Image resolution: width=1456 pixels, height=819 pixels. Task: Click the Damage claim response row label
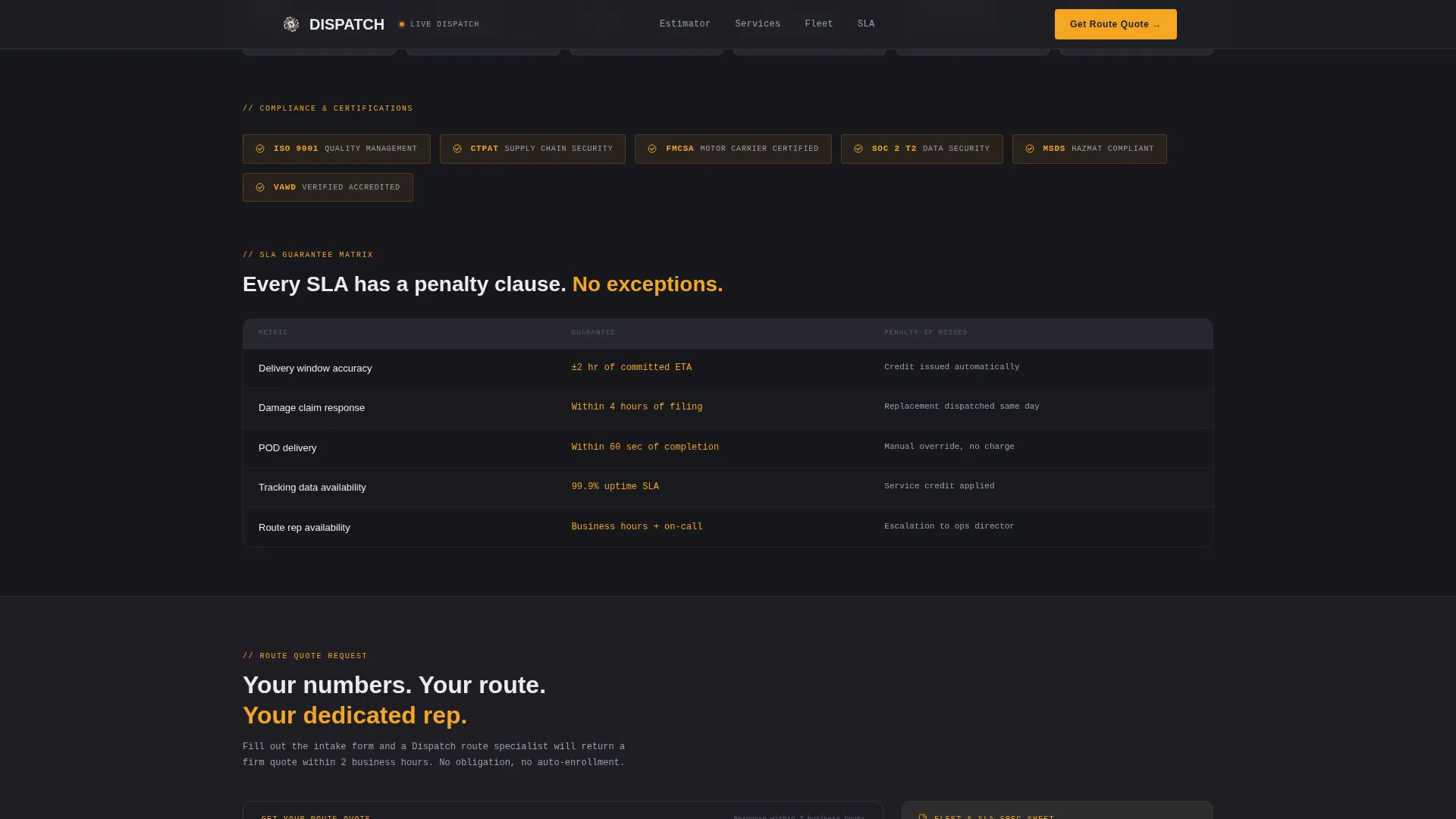click(312, 408)
